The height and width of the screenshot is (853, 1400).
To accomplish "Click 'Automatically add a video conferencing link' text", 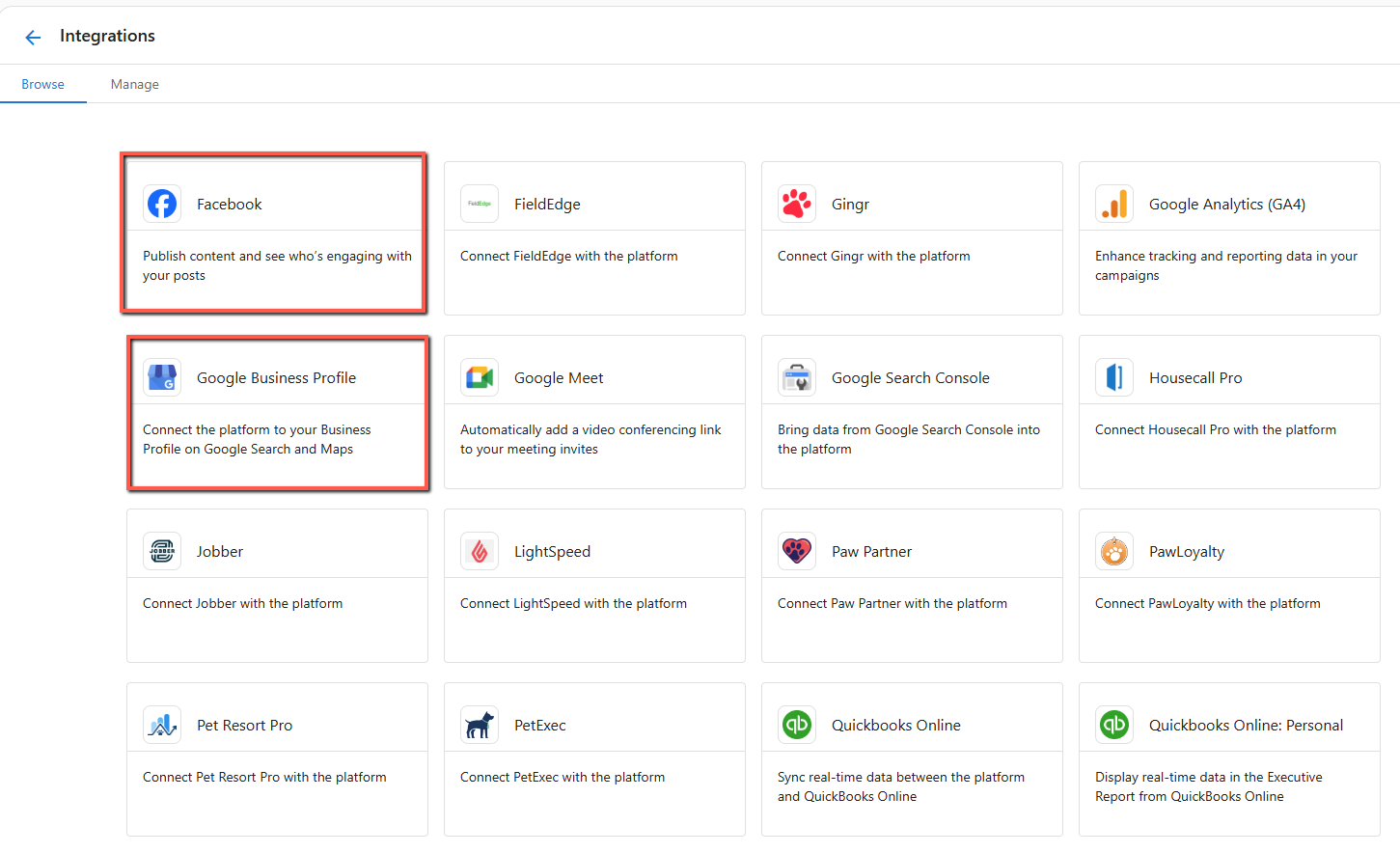I will tap(590, 439).
